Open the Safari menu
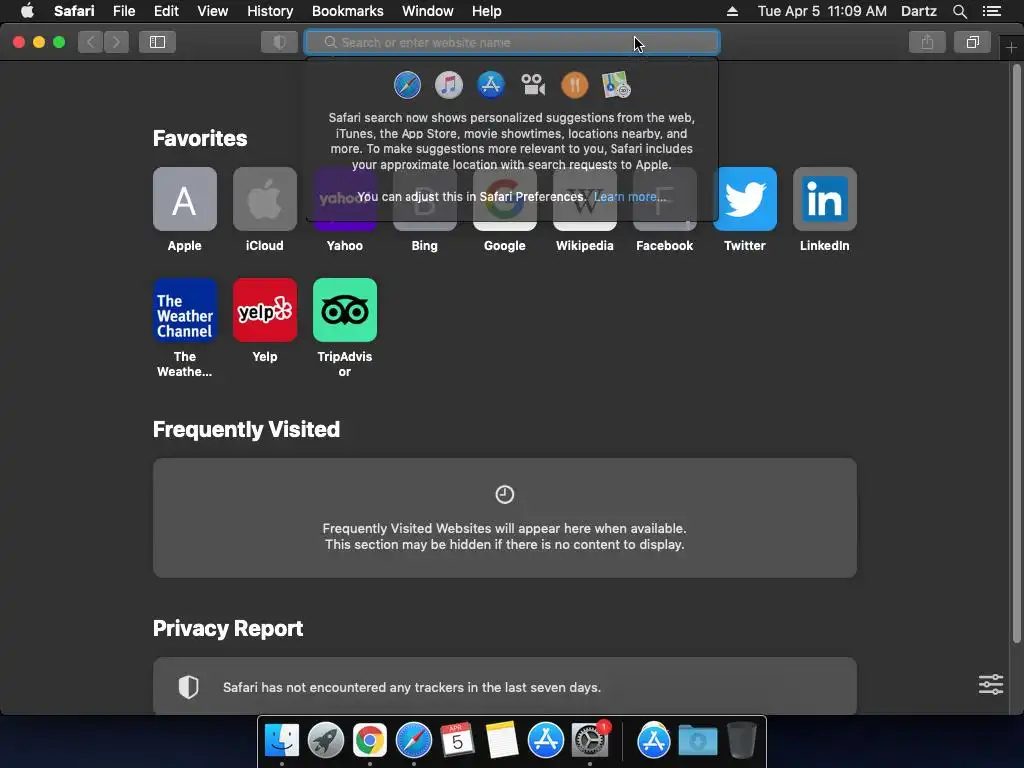 coord(74,11)
